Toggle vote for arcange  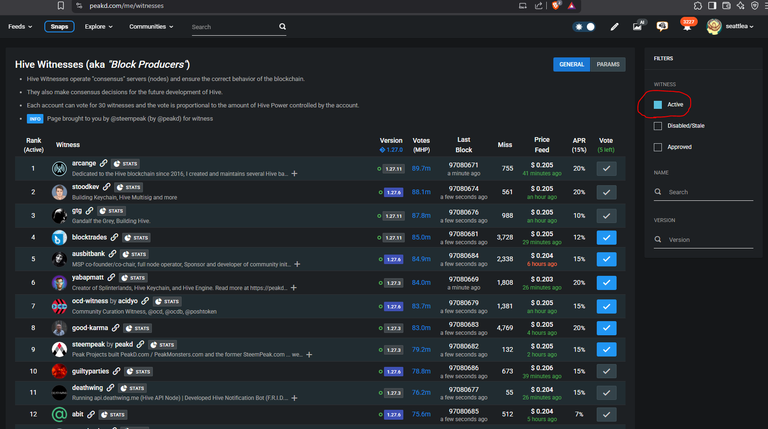coord(606,168)
